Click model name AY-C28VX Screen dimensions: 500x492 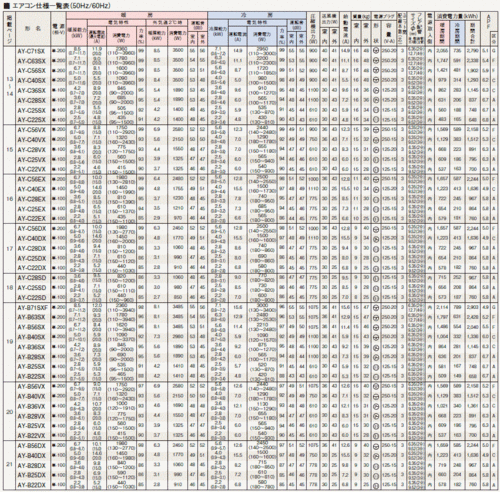tap(32, 150)
